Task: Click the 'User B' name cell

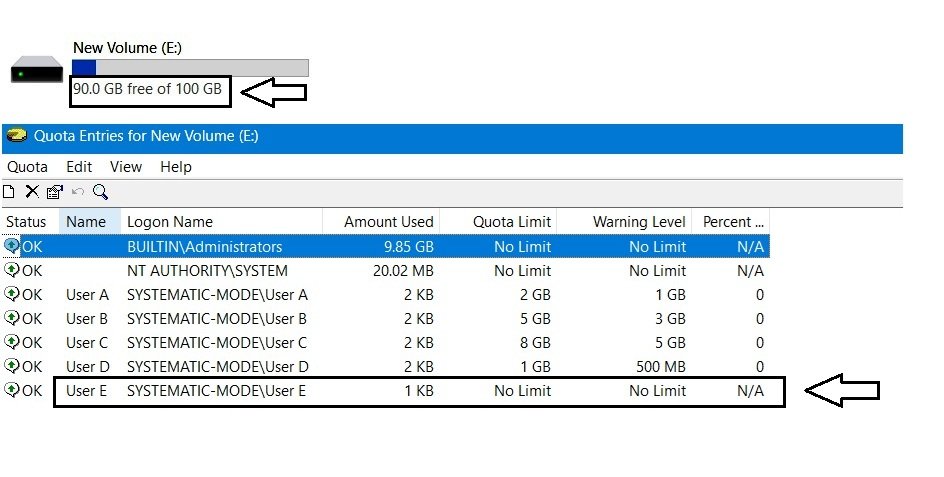Action: 87,319
